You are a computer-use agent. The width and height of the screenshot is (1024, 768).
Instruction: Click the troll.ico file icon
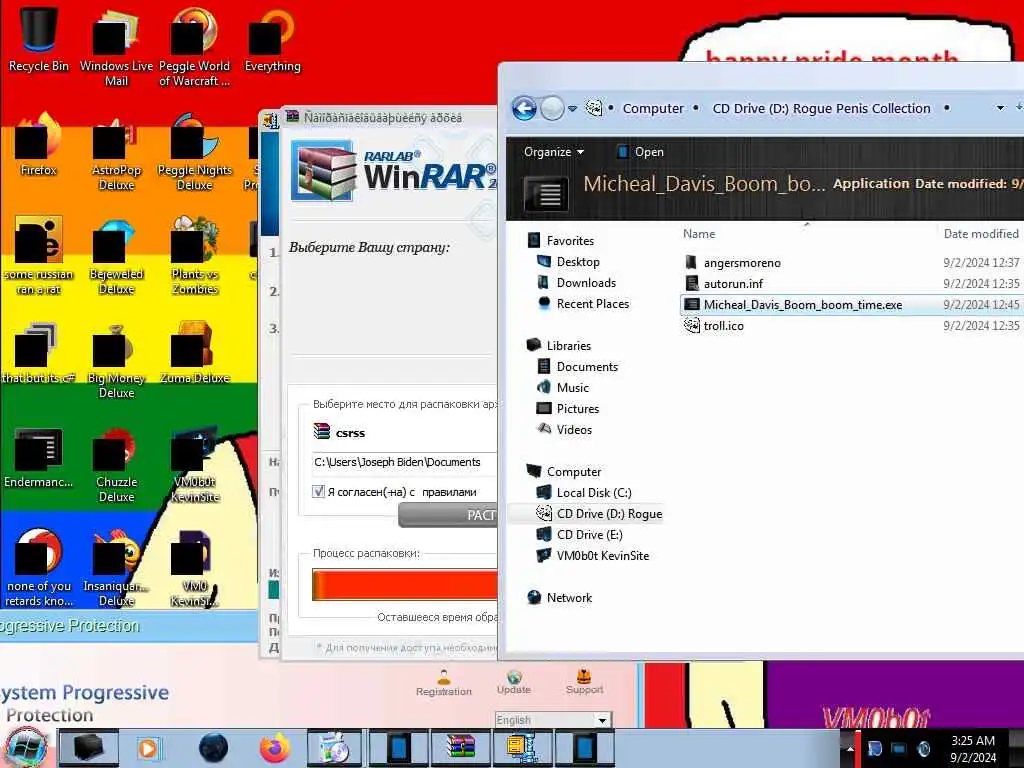tap(692, 325)
